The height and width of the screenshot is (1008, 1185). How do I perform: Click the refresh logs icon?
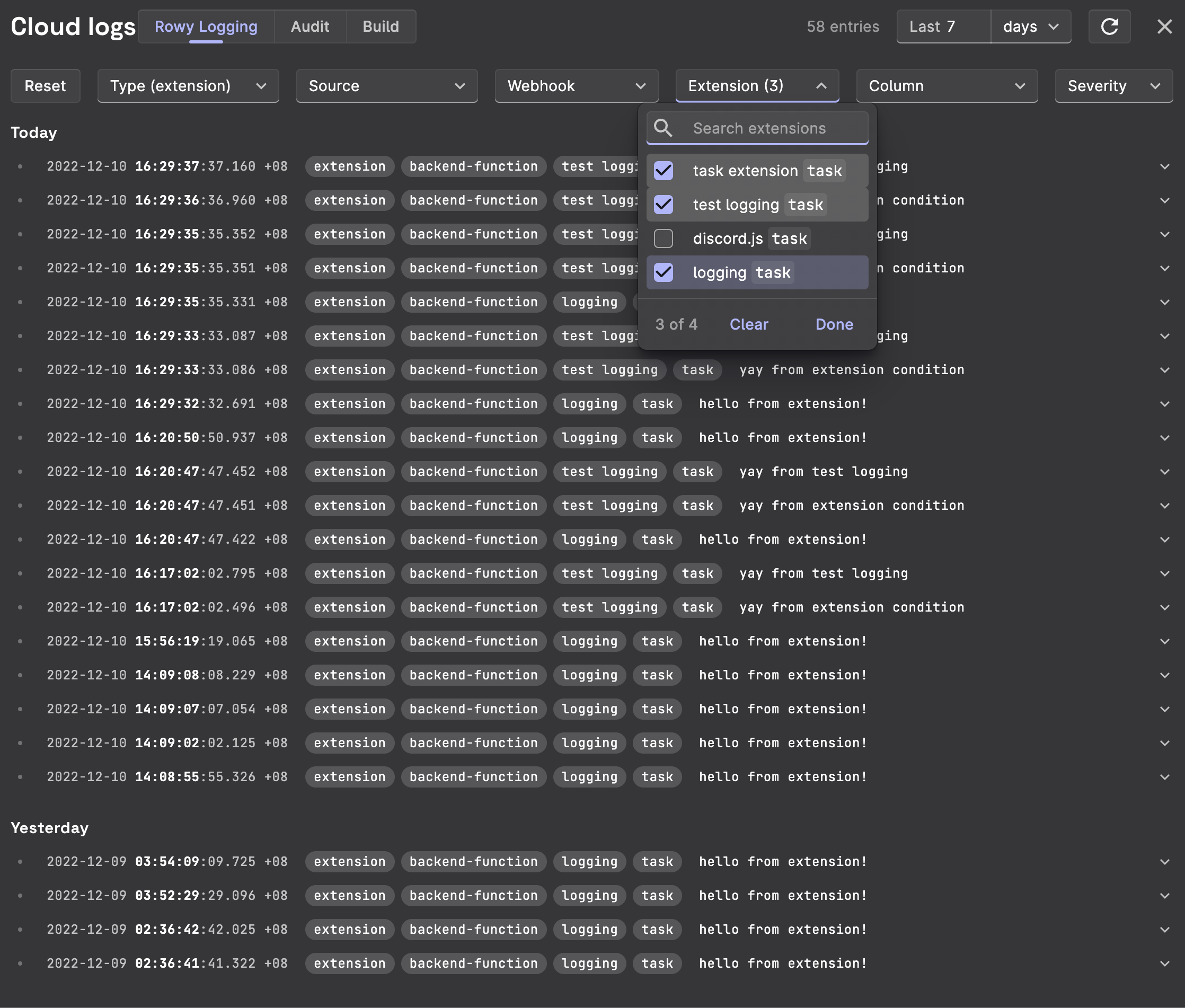tap(1109, 27)
